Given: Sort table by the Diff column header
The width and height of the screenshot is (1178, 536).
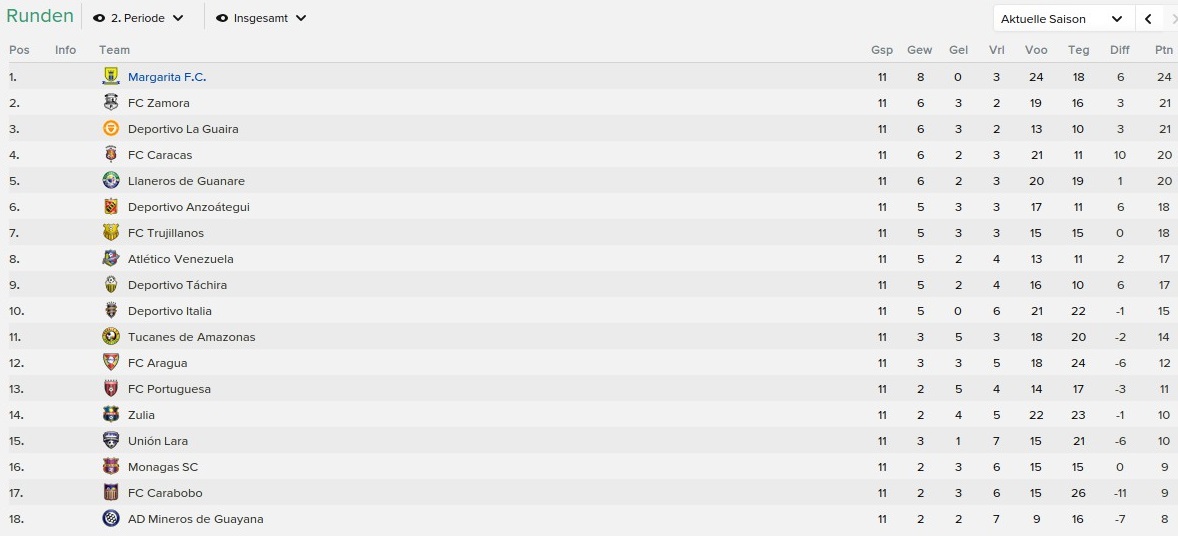Looking at the screenshot, I should pyautogui.click(x=1119, y=50).
